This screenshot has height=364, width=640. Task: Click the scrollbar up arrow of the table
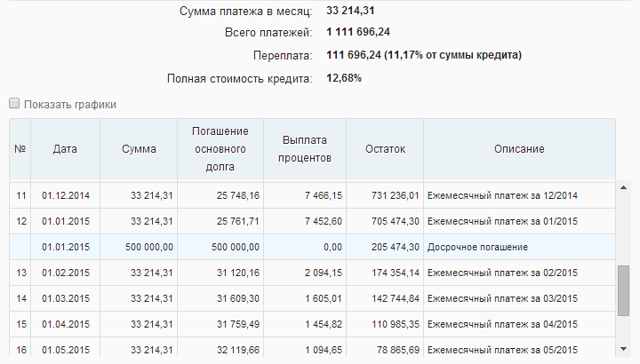coord(623,188)
